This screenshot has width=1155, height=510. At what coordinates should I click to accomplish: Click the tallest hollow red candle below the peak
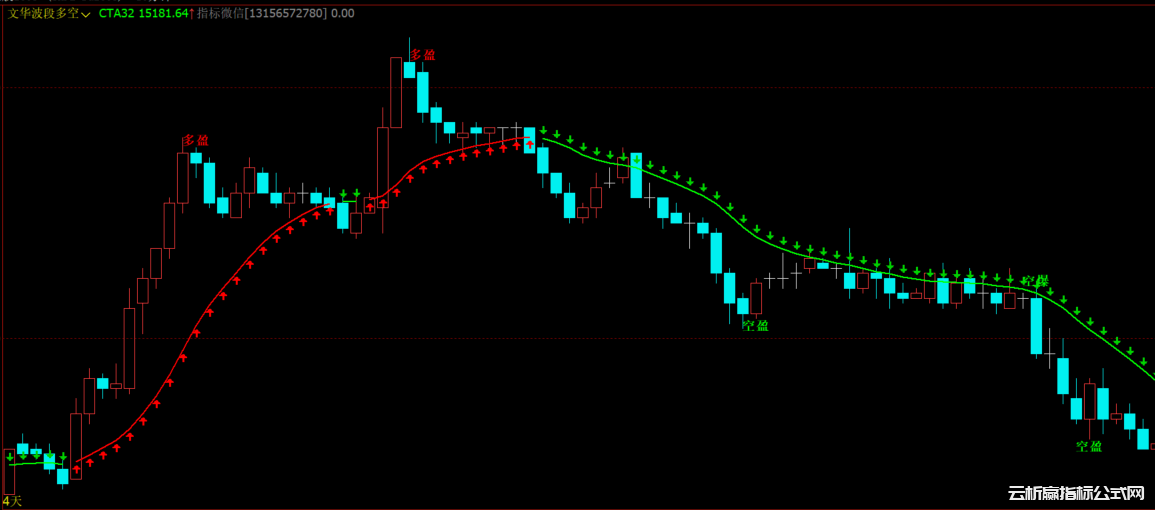point(396,92)
